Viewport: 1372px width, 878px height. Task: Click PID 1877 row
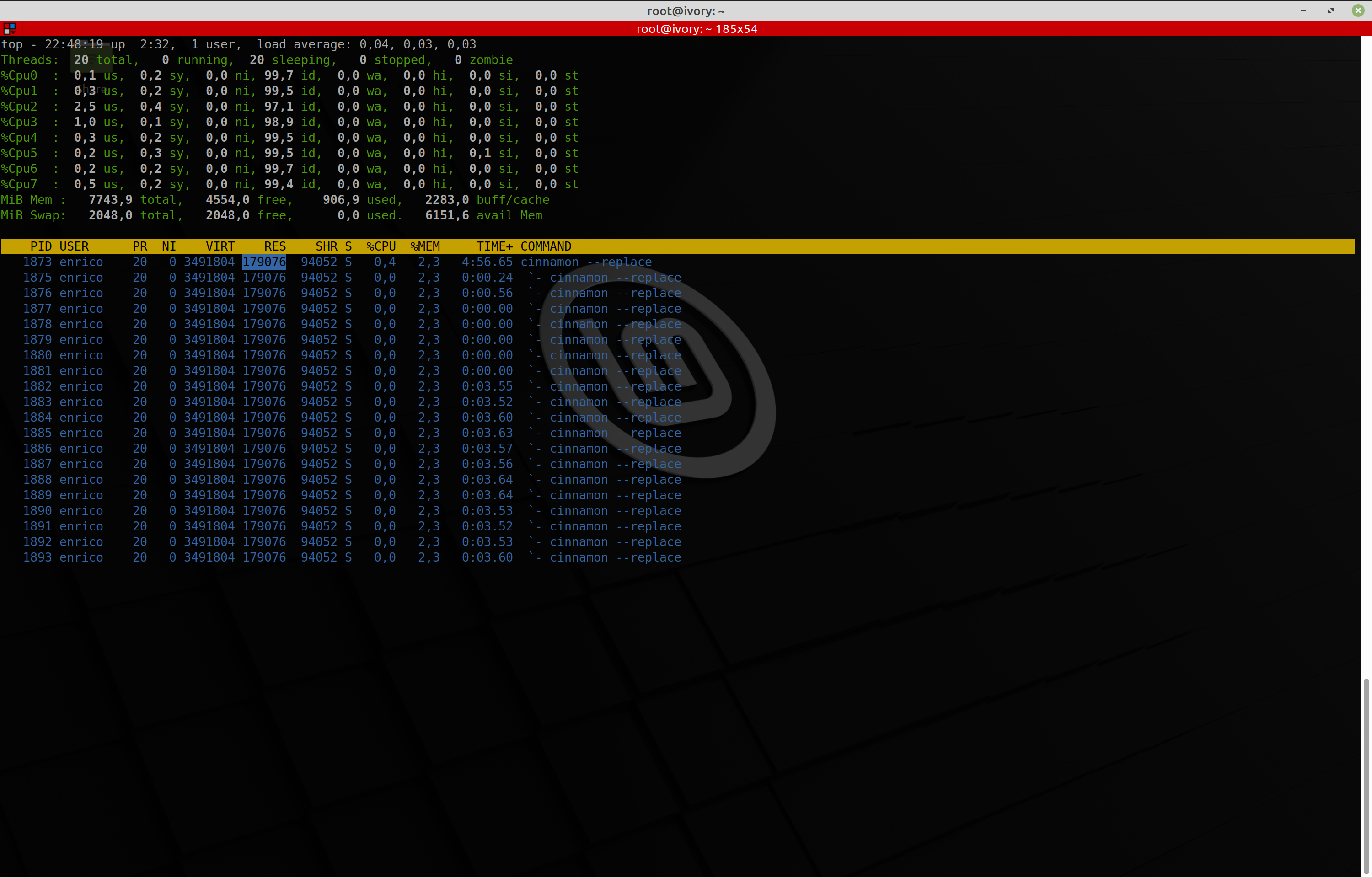(x=352, y=308)
